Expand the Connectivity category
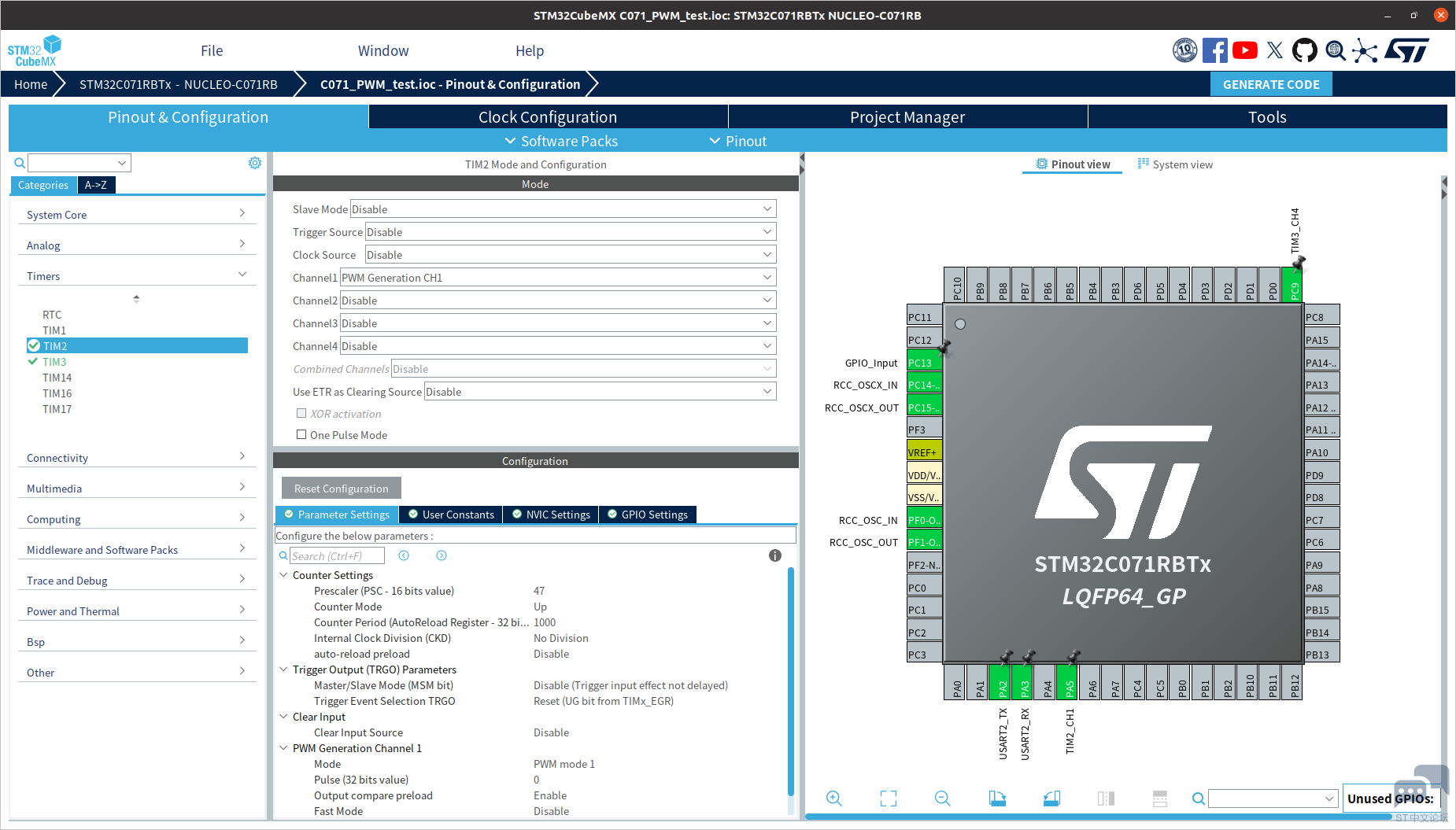 137,457
